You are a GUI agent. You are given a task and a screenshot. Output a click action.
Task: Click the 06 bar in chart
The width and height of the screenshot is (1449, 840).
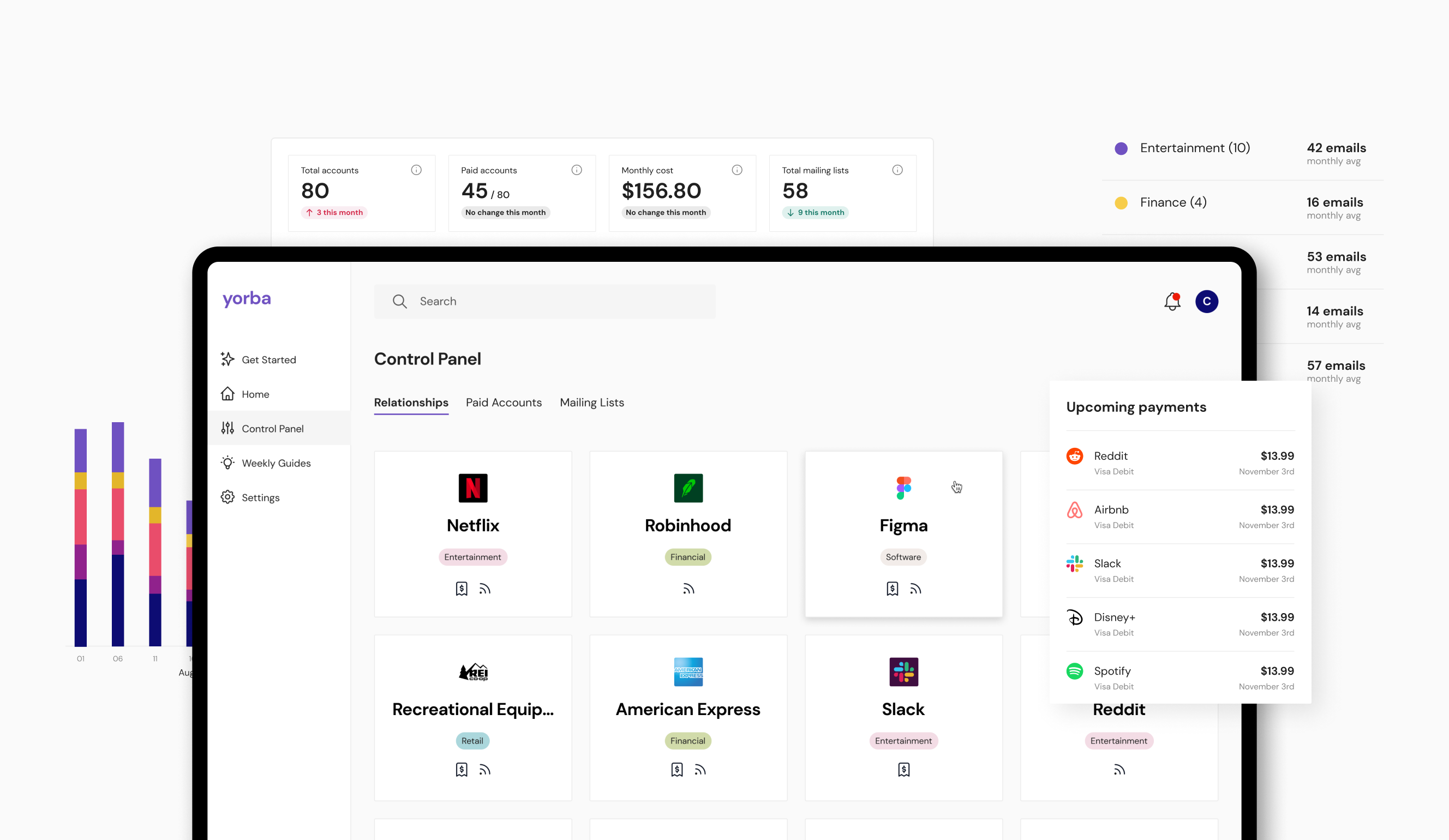click(x=118, y=534)
